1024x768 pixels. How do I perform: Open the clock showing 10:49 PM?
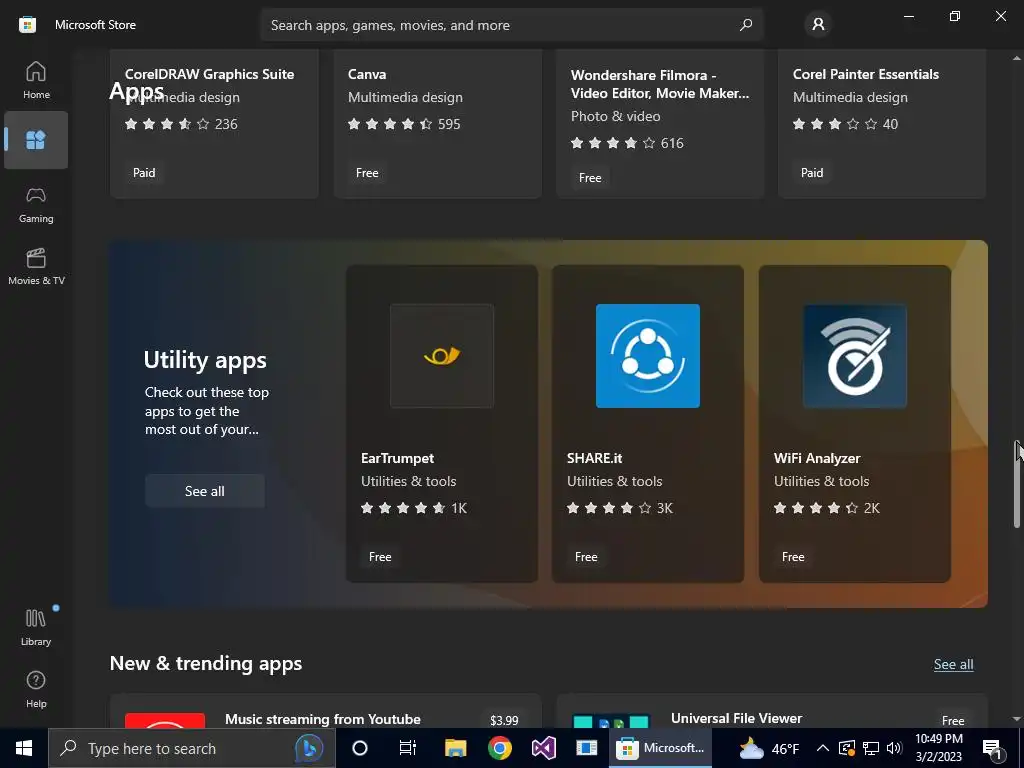(938, 748)
